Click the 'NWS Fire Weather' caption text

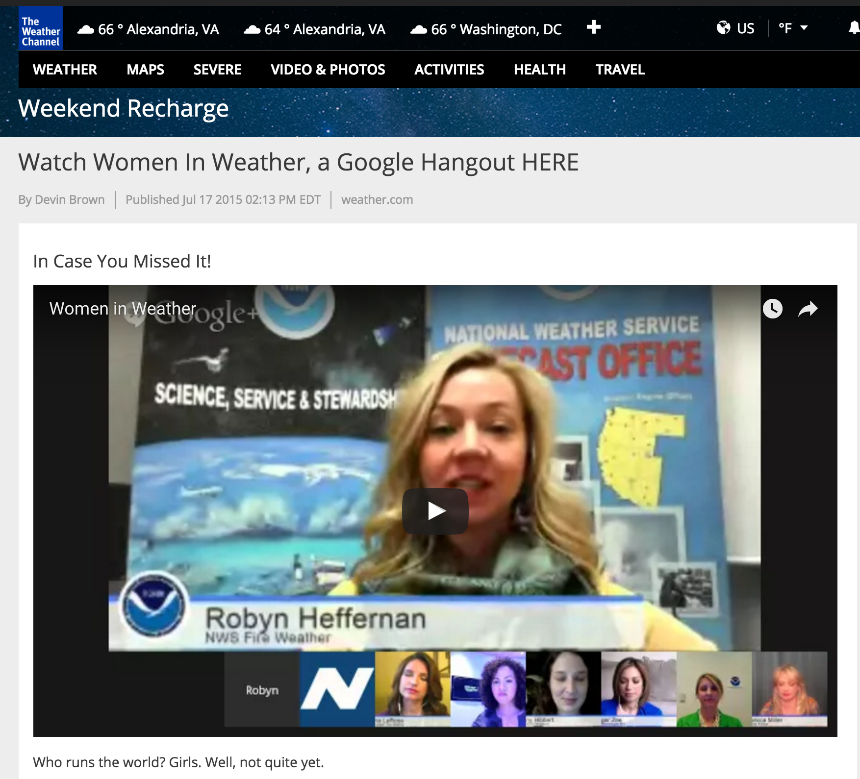(x=268, y=637)
